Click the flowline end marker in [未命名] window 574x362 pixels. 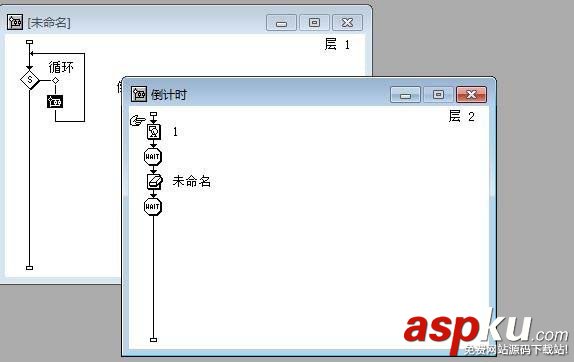click(x=30, y=268)
